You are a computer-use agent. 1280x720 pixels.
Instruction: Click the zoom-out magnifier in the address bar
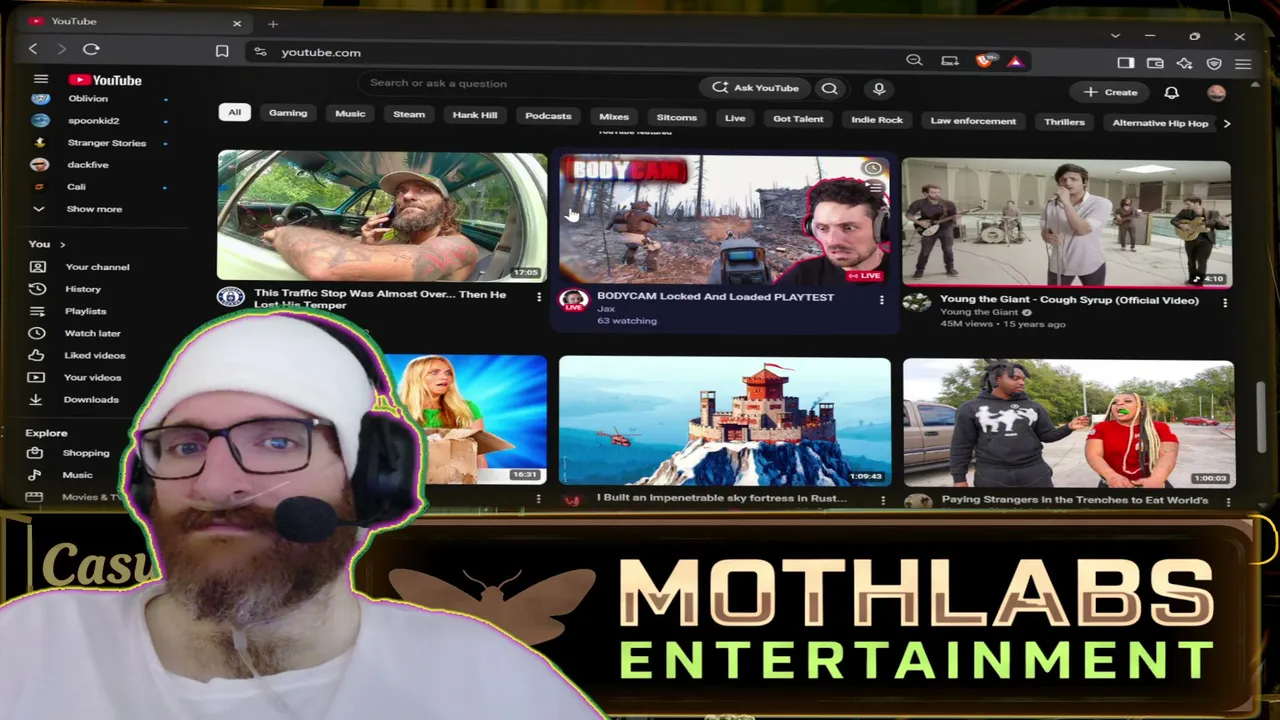[x=914, y=61]
